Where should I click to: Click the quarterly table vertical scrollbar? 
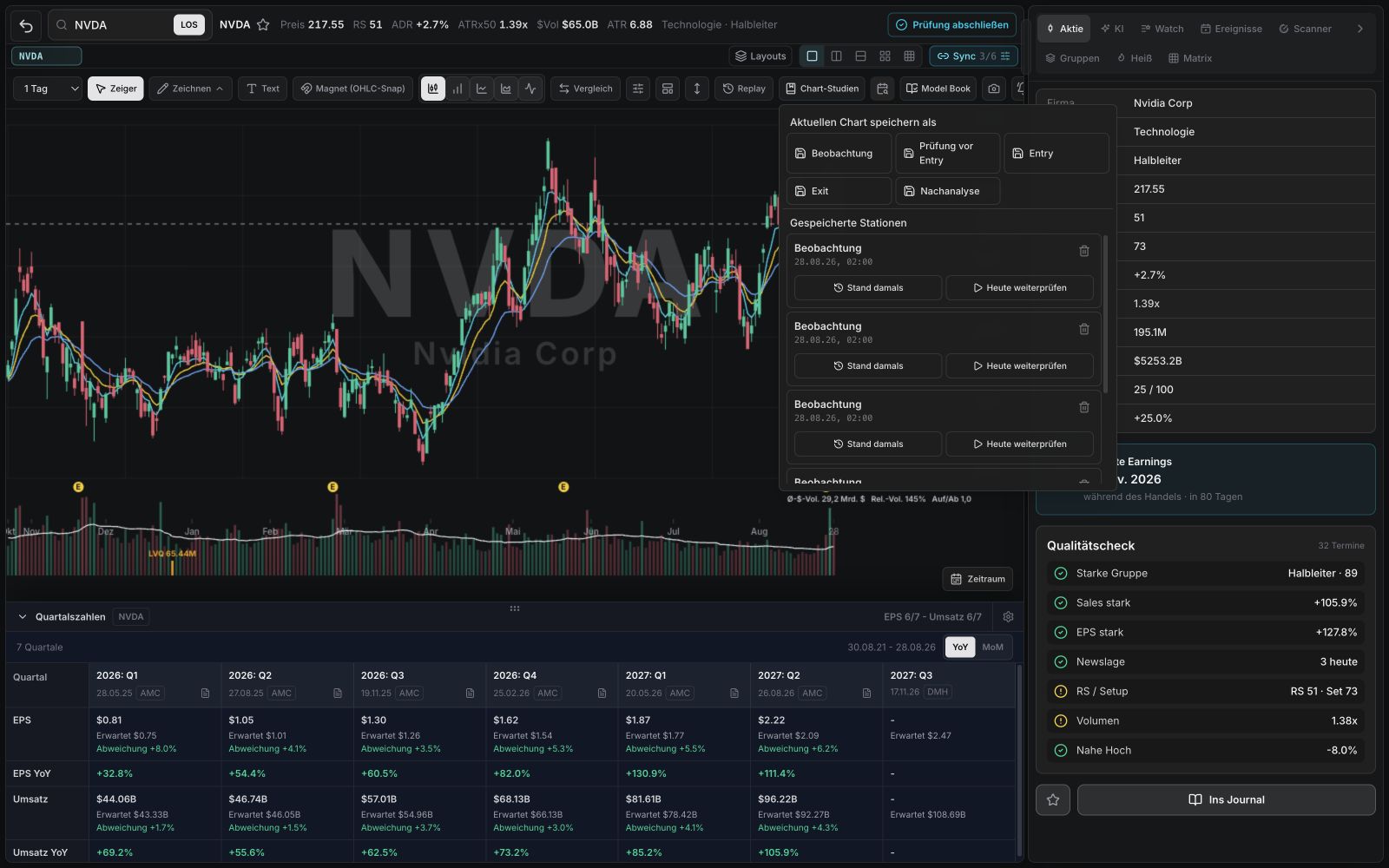coord(1018,760)
